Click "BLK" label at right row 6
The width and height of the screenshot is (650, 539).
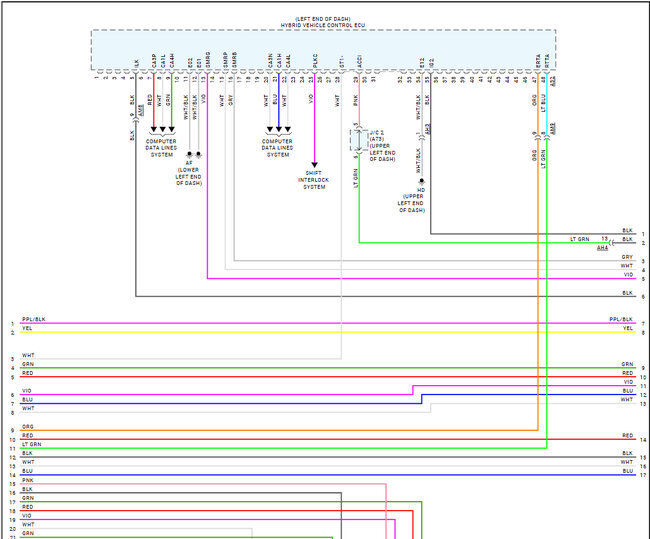(628, 293)
